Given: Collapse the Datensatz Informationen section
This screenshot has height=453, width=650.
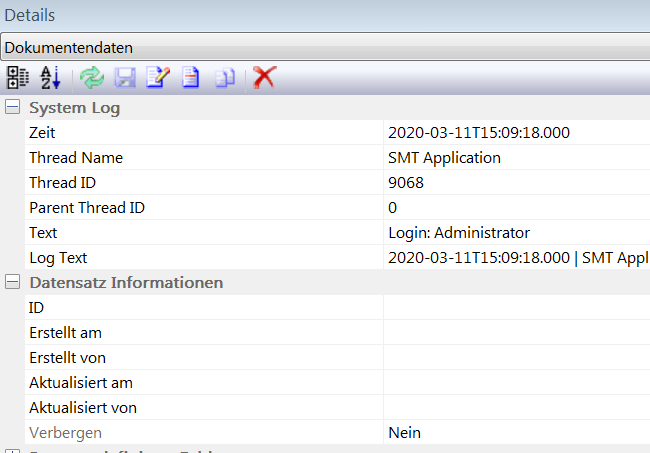Looking at the screenshot, I should [x=12, y=283].
